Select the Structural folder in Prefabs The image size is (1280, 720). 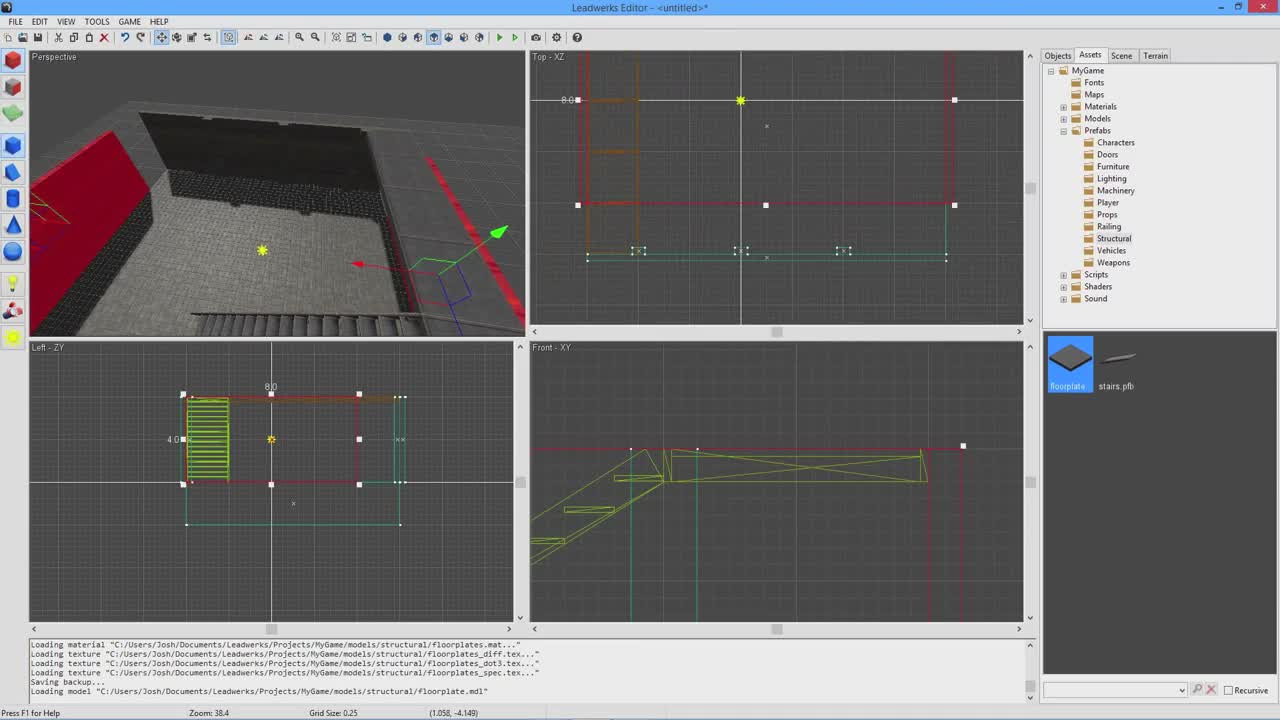click(x=1114, y=238)
